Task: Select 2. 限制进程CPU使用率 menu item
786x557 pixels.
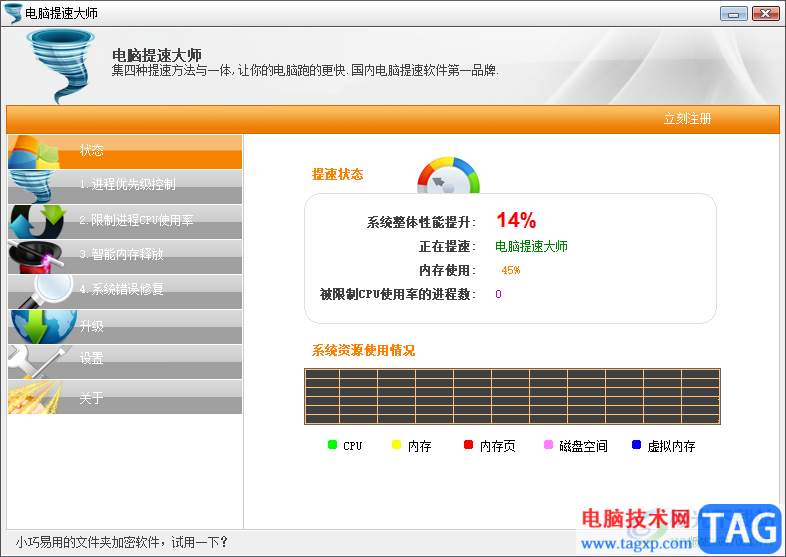Action: pos(124,222)
